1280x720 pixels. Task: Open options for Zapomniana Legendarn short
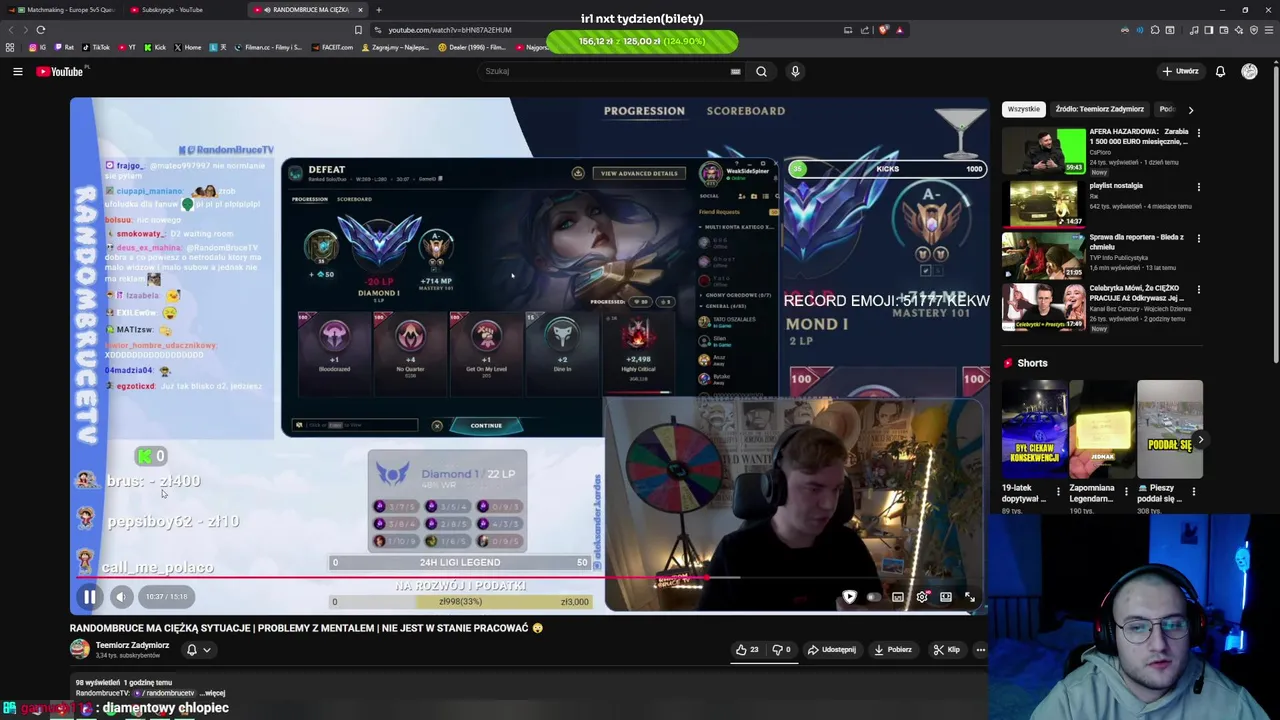coord(1126,491)
